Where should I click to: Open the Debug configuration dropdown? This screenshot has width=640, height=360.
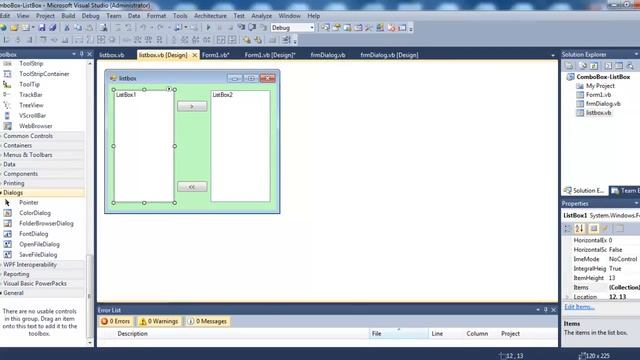click(x=312, y=28)
